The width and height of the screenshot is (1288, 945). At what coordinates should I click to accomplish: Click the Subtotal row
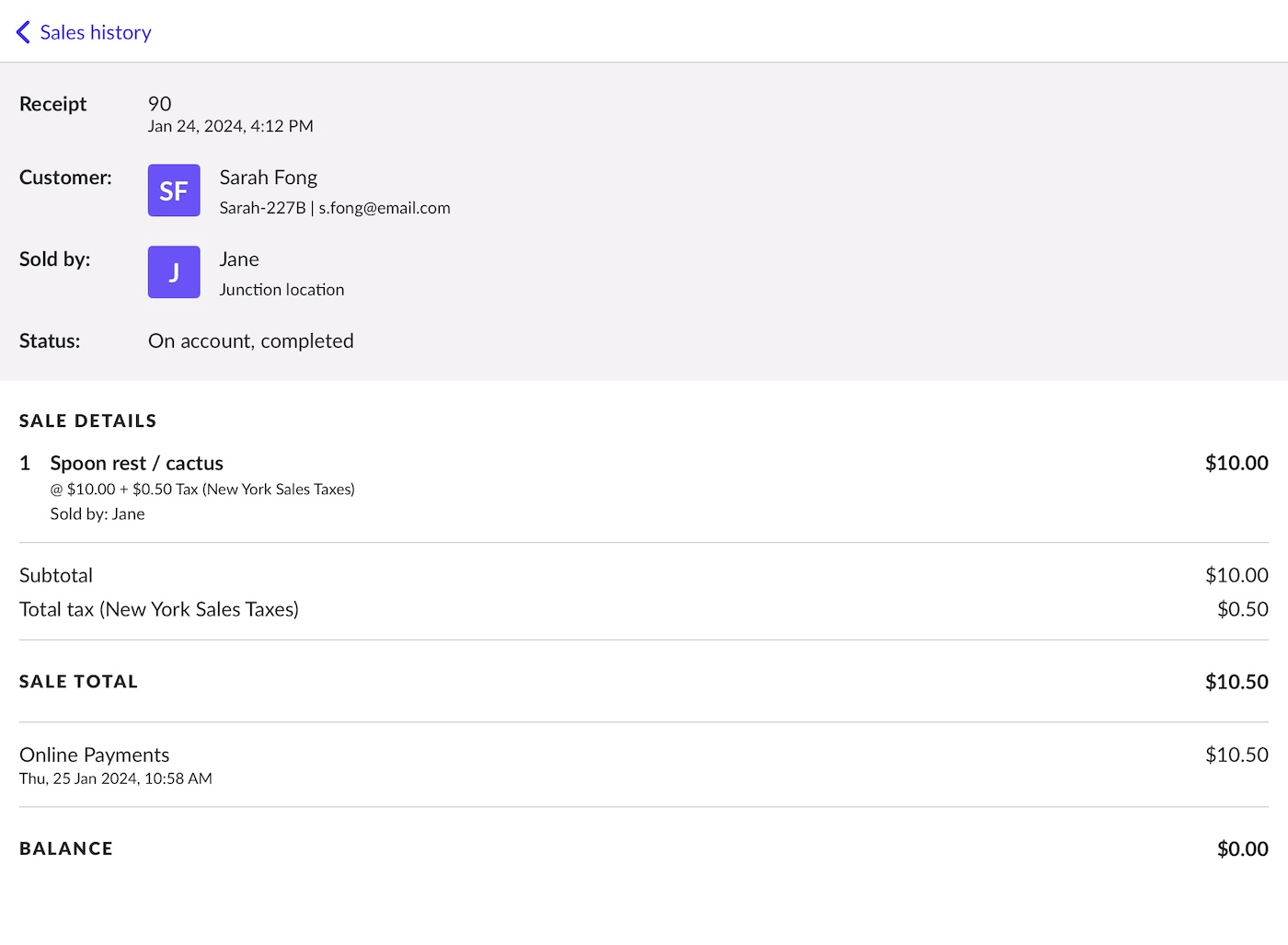[56, 575]
